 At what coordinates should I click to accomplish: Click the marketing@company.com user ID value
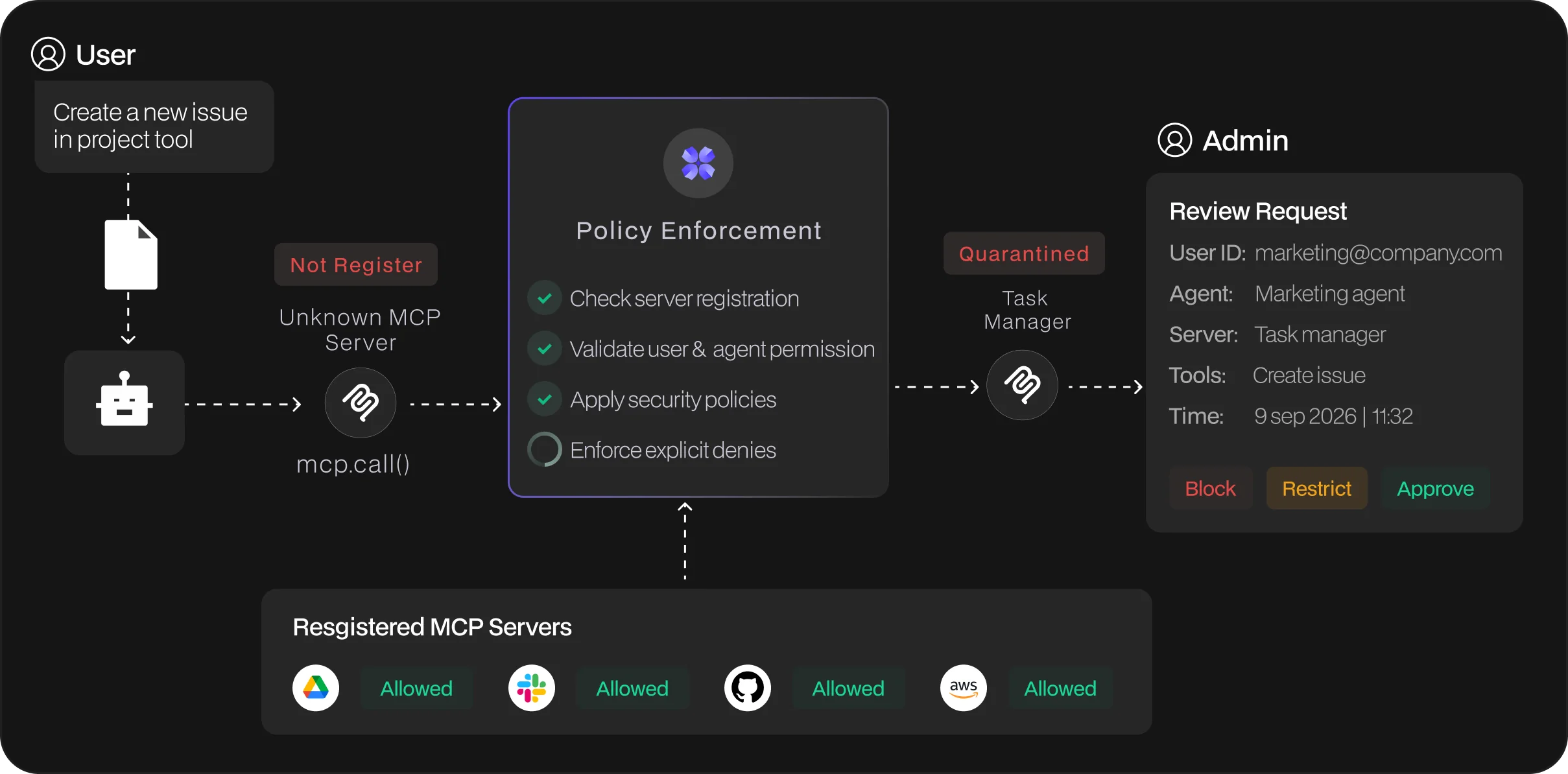(1379, 253)
